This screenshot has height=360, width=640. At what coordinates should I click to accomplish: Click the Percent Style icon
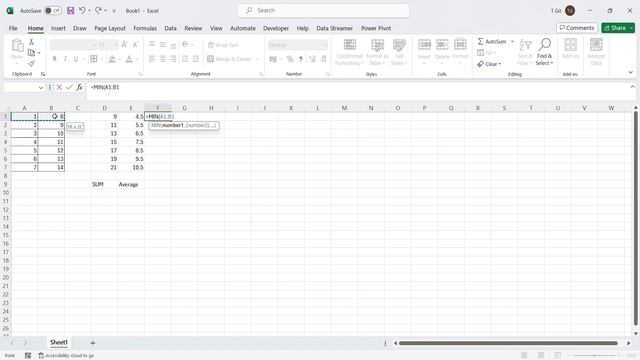[290, 59]
